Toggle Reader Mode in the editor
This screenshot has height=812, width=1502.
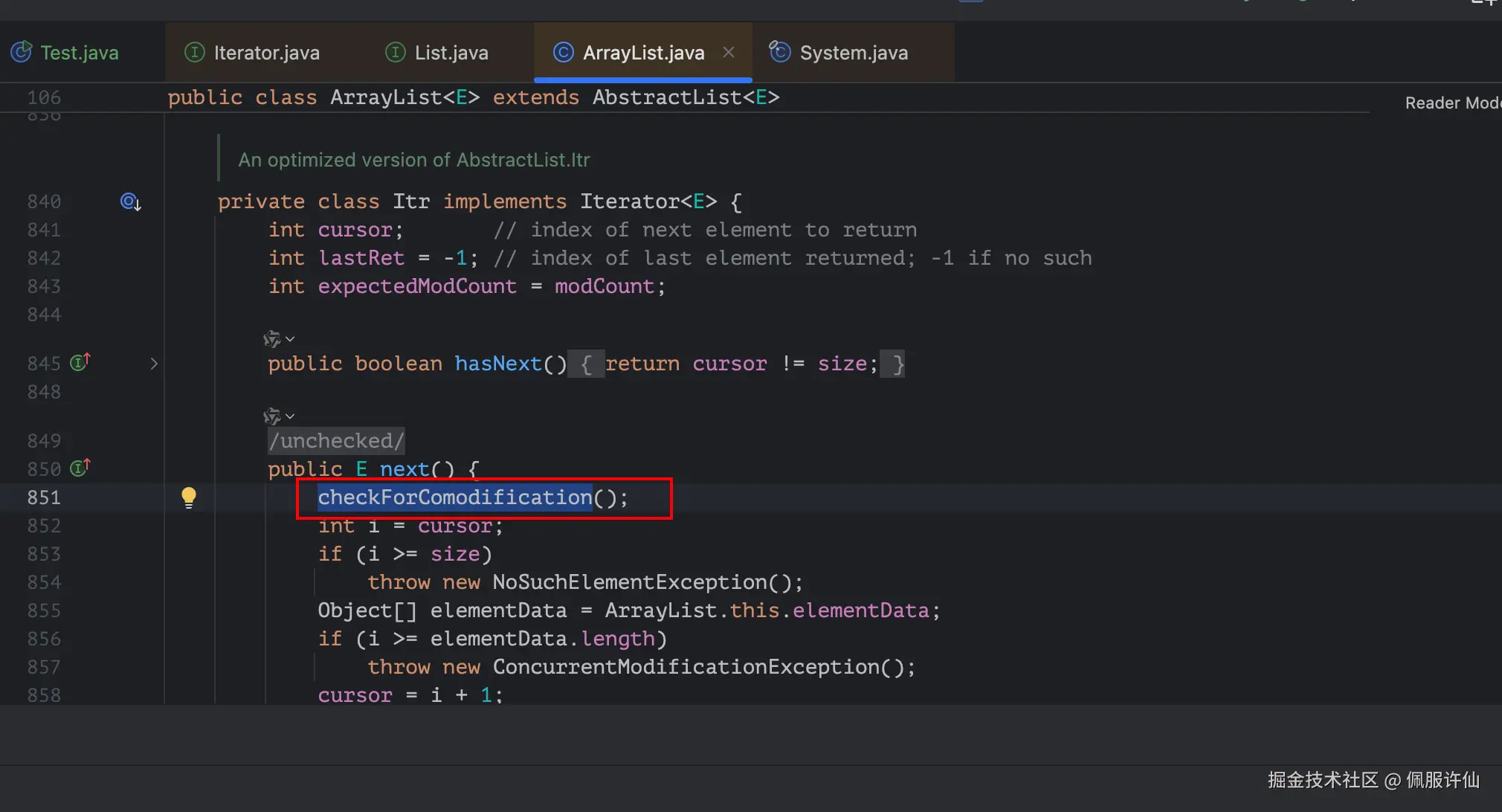(1451, 103)
